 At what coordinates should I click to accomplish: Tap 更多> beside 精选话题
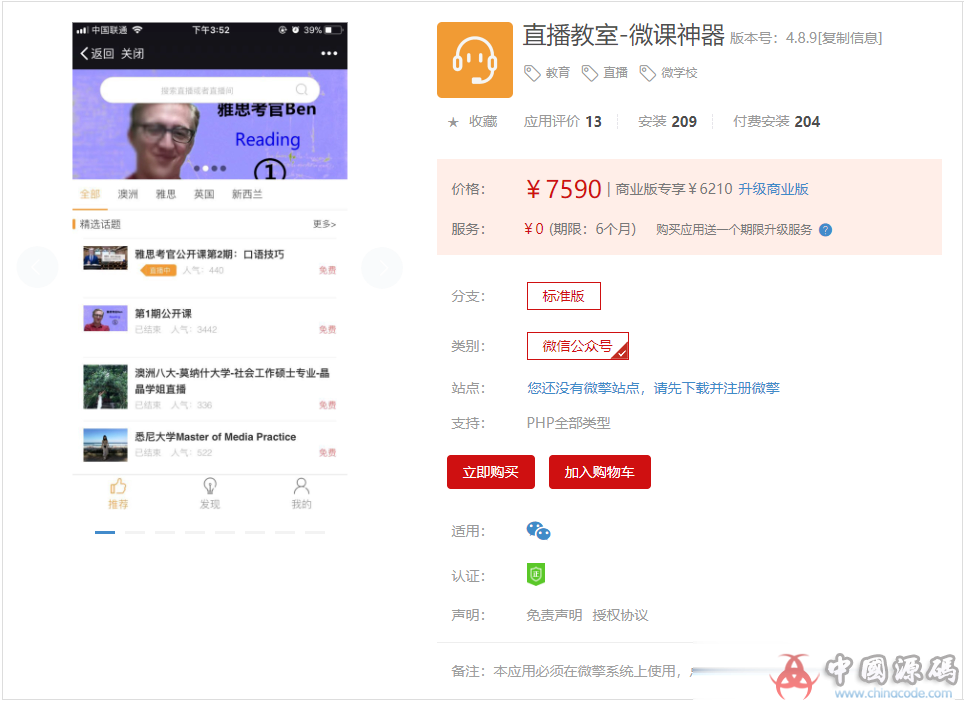pos(325,224)
